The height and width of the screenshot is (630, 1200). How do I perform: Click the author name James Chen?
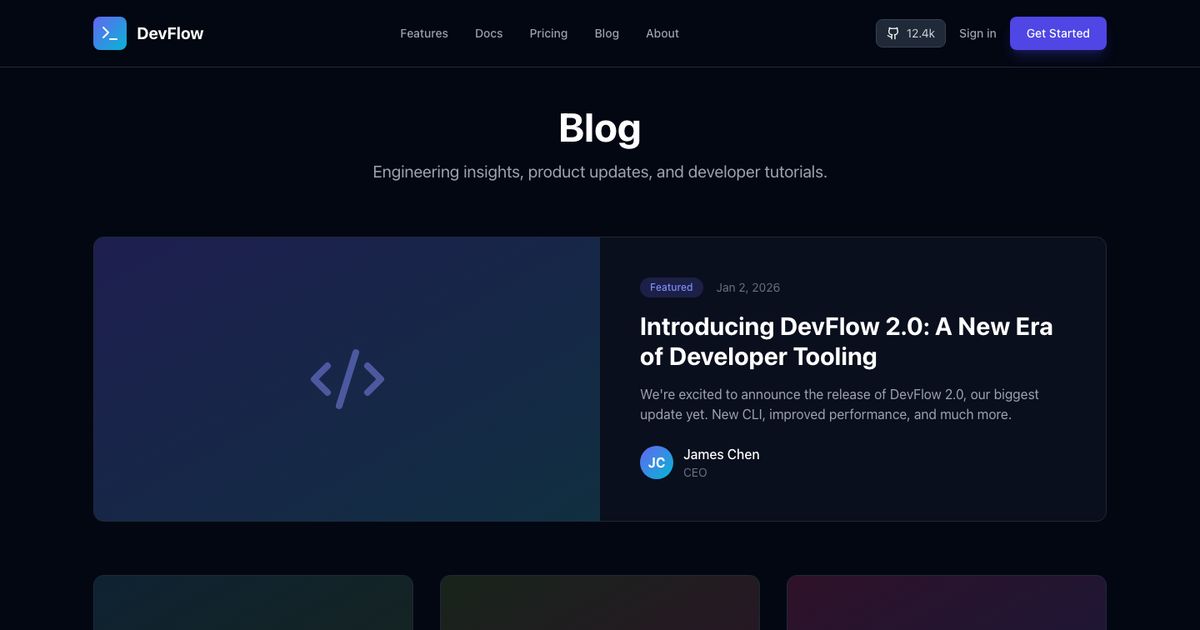point(721,454)
